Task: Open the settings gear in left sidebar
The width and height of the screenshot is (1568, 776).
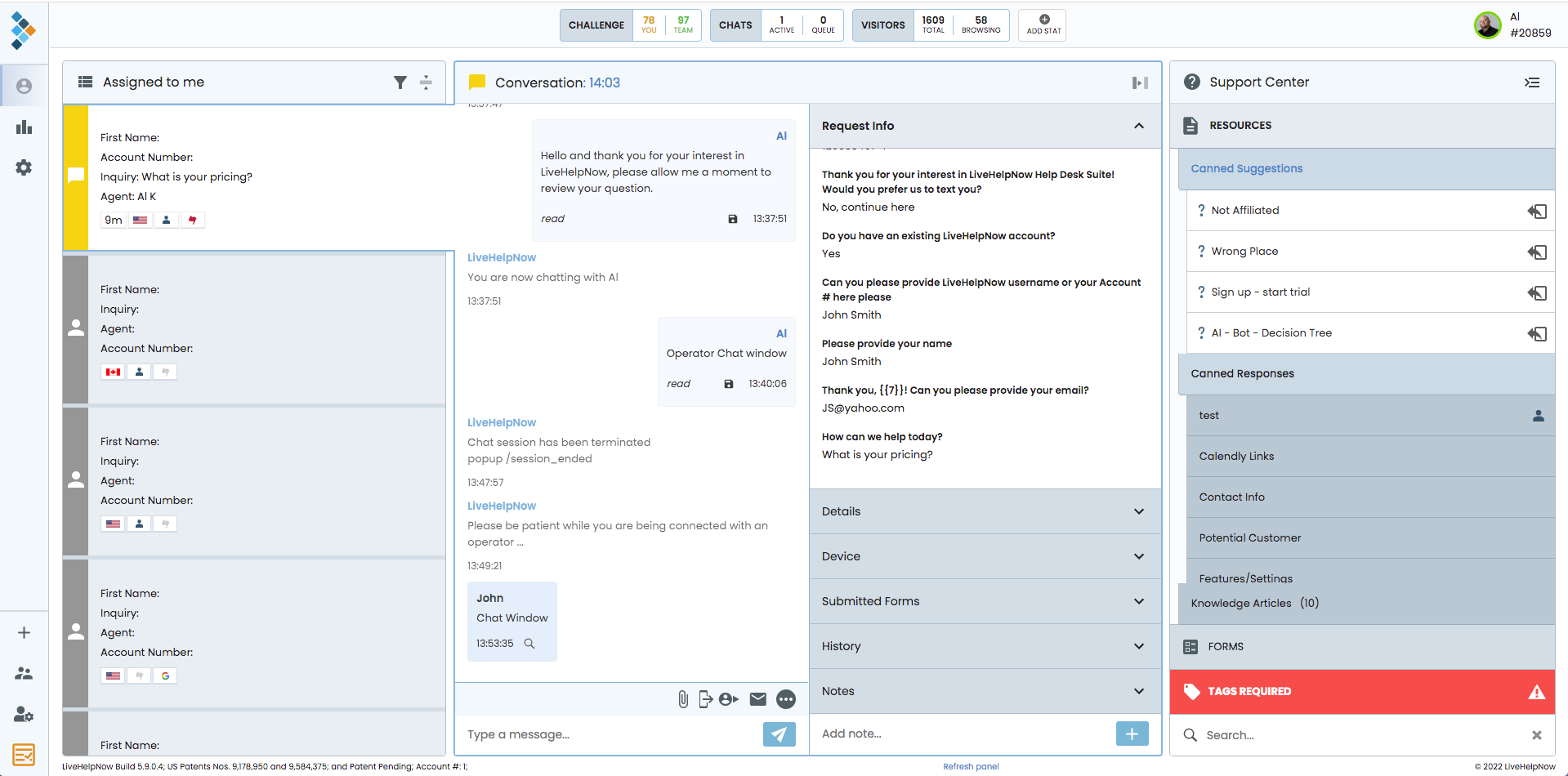Action: (24, 167)
